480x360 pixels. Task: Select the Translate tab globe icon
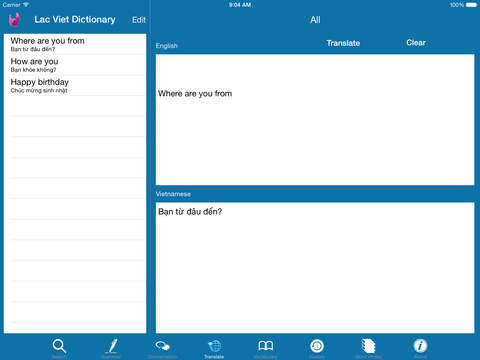click(214, 346)
